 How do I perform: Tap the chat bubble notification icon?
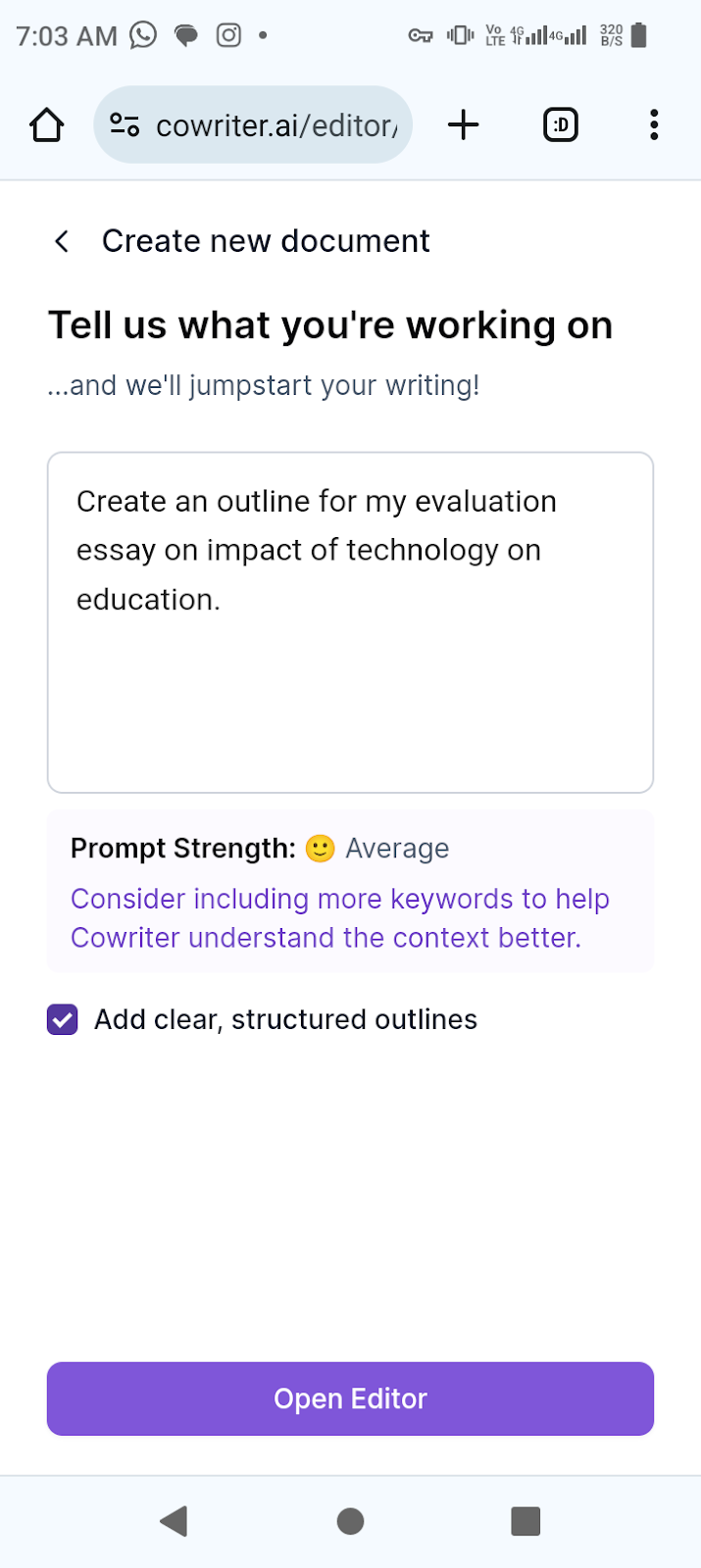pos(185,36)
